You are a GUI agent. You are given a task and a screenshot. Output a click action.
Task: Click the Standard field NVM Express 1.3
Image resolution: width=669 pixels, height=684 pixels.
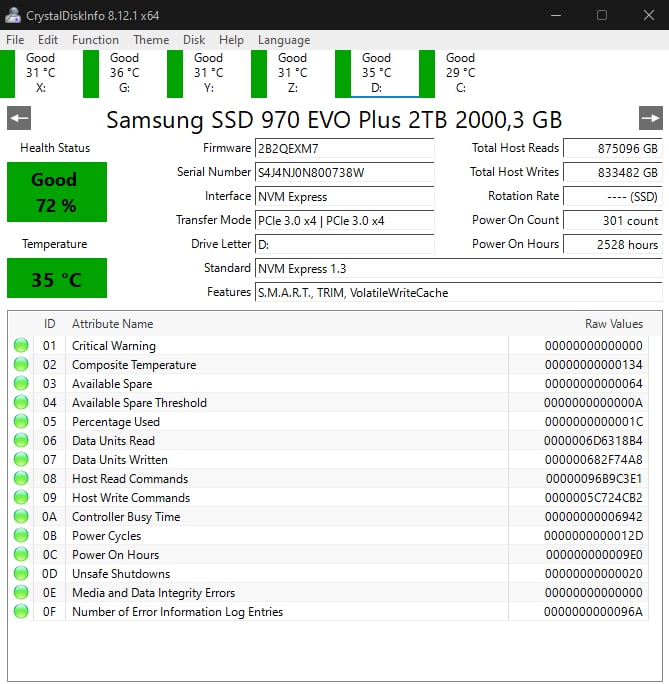459,268
